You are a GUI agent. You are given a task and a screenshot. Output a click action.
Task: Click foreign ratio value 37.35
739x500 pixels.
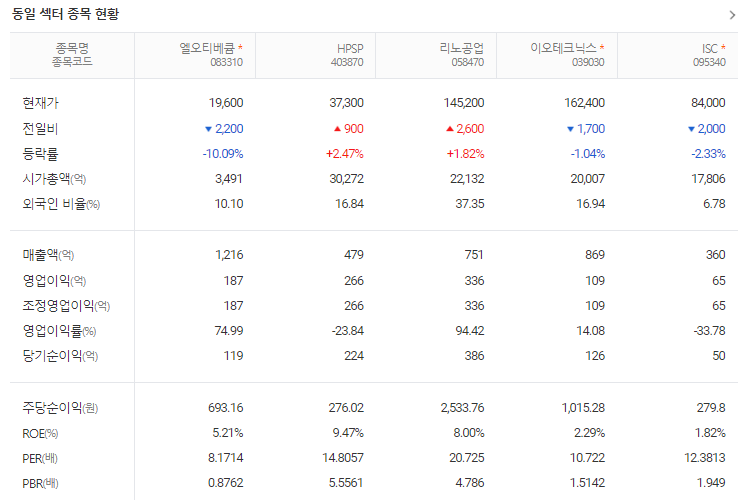(x=470, y=204)
